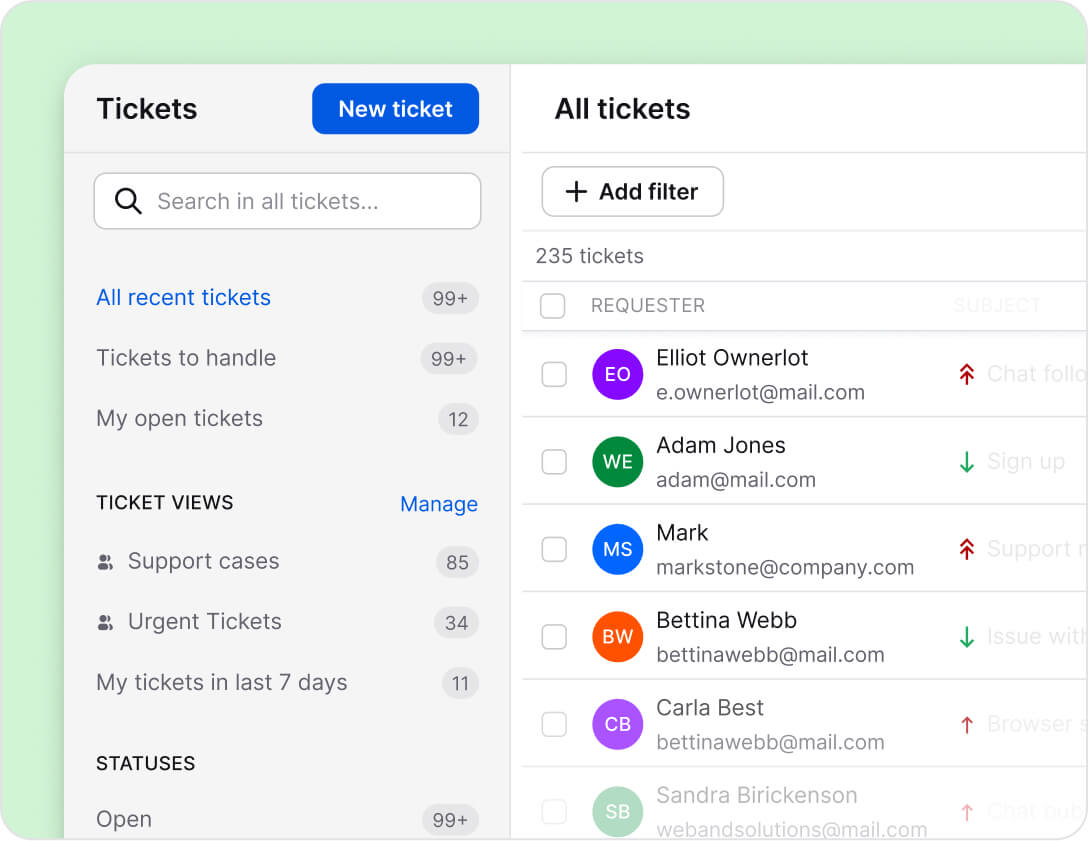Select Bettina Webb's orange avatar
The height and width of the screenshot is (841, 1088).
[x=617, y=636]
